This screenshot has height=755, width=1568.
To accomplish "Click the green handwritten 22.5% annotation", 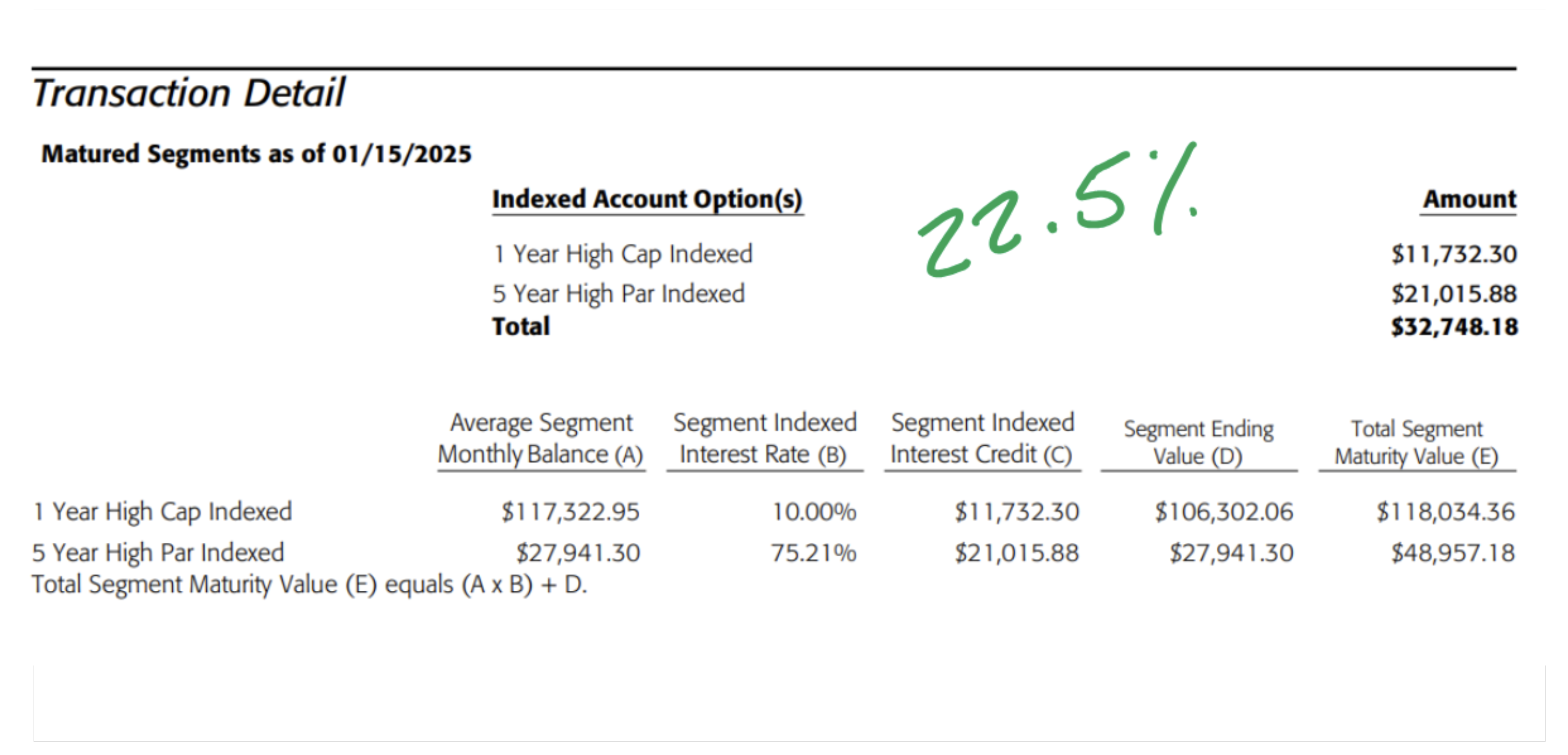I will [1058, 209].
